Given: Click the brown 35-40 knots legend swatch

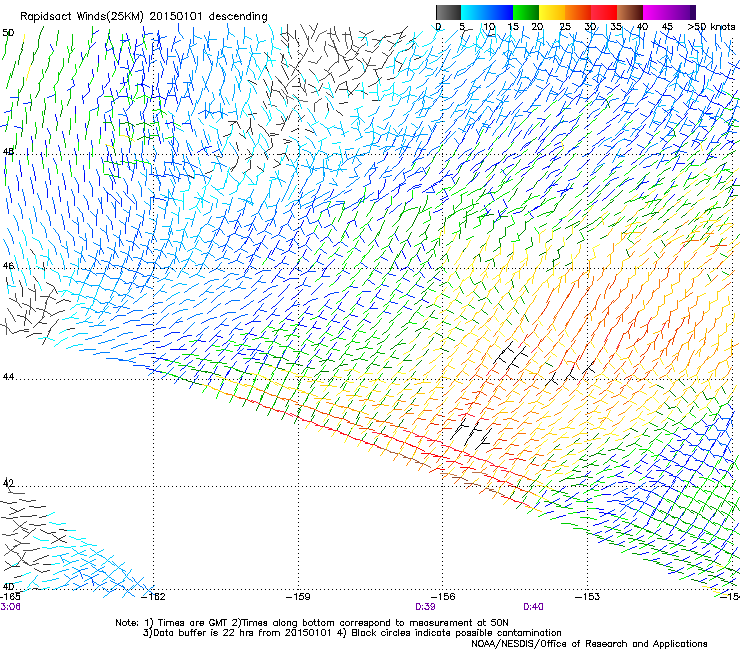Looking at the screenshot, I should 630,12.
